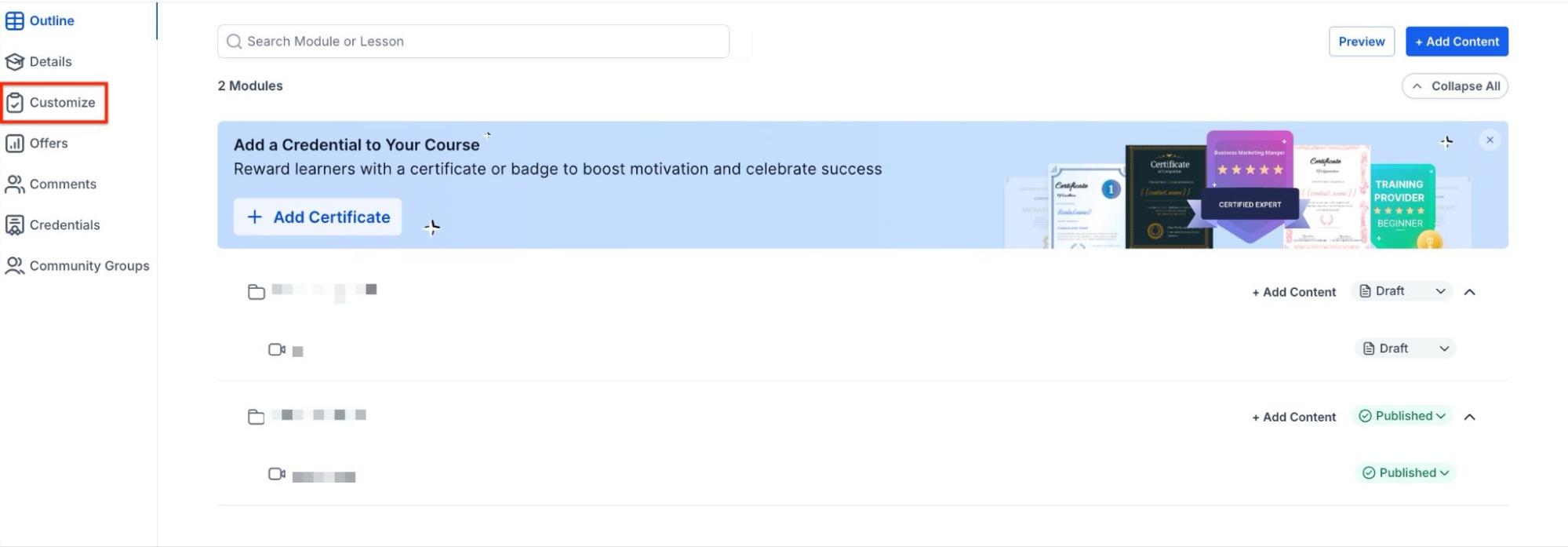
Task: Click the Community Groups icon
Action: tap(14, 266)
